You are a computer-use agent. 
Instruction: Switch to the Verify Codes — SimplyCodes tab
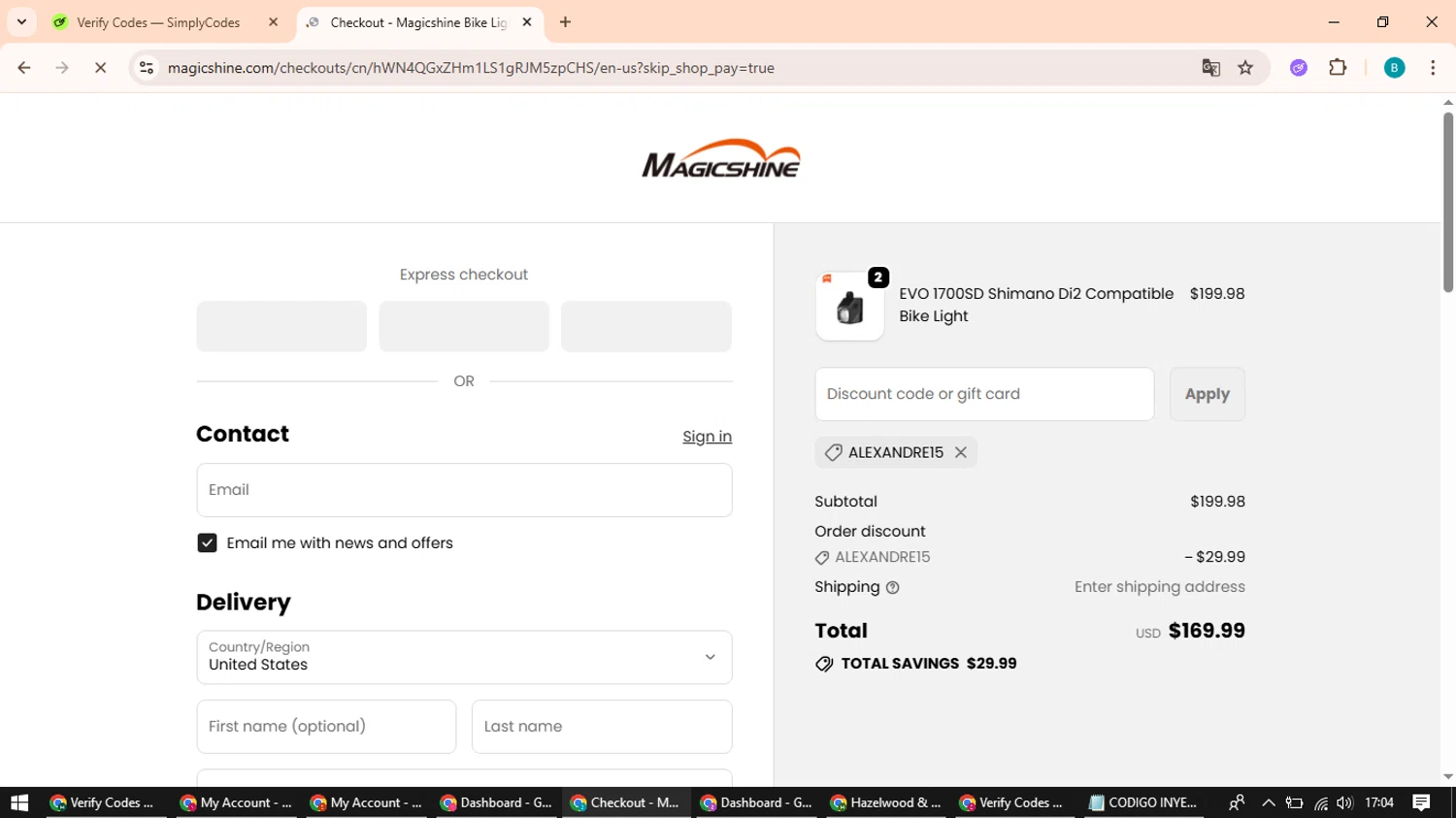tap(158, 22)
